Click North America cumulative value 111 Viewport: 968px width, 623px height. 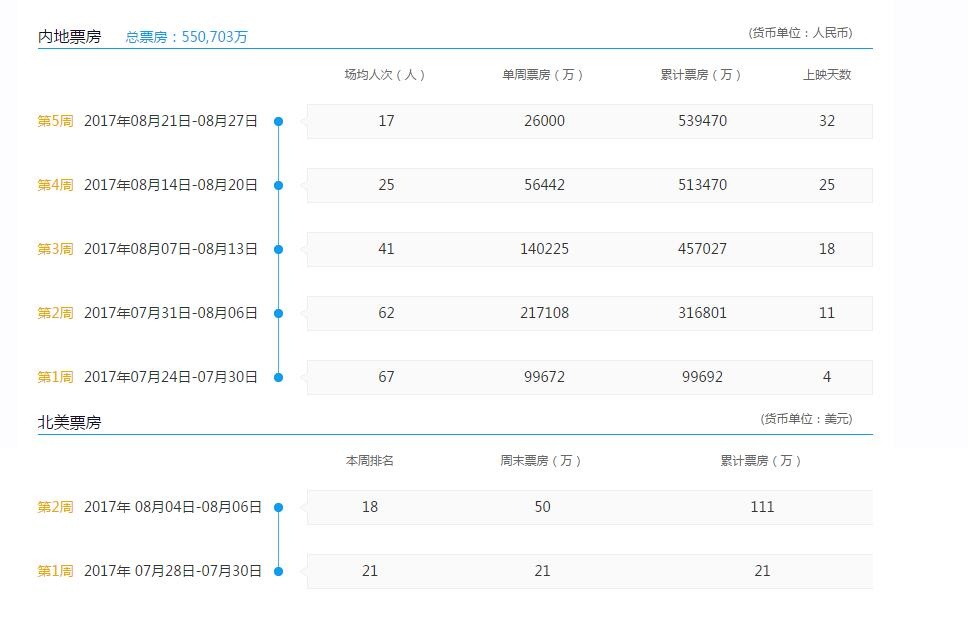(x=762, y=507)
